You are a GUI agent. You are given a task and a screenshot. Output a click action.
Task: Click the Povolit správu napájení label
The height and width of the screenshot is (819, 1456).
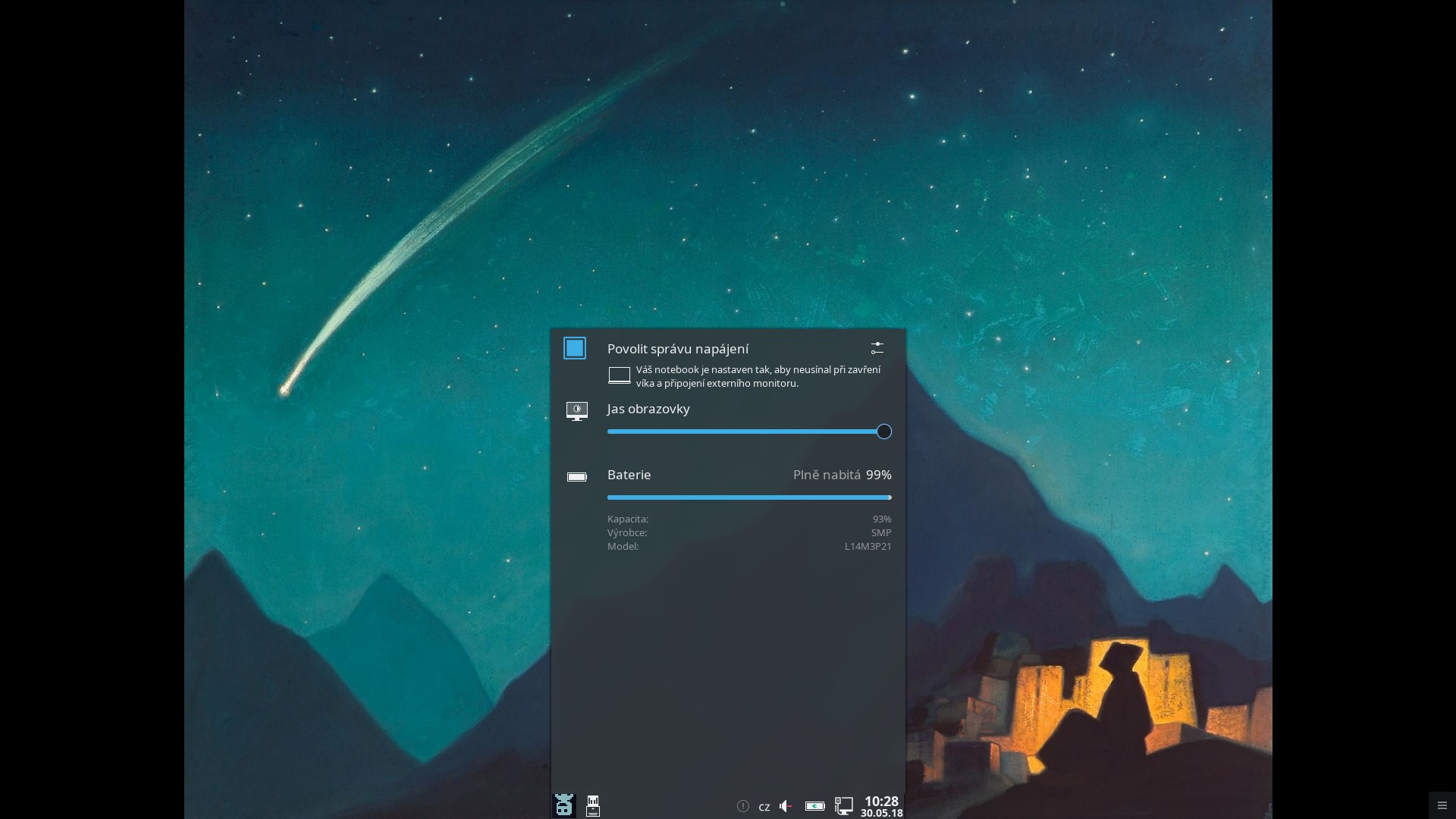click(x=678, y=349)
